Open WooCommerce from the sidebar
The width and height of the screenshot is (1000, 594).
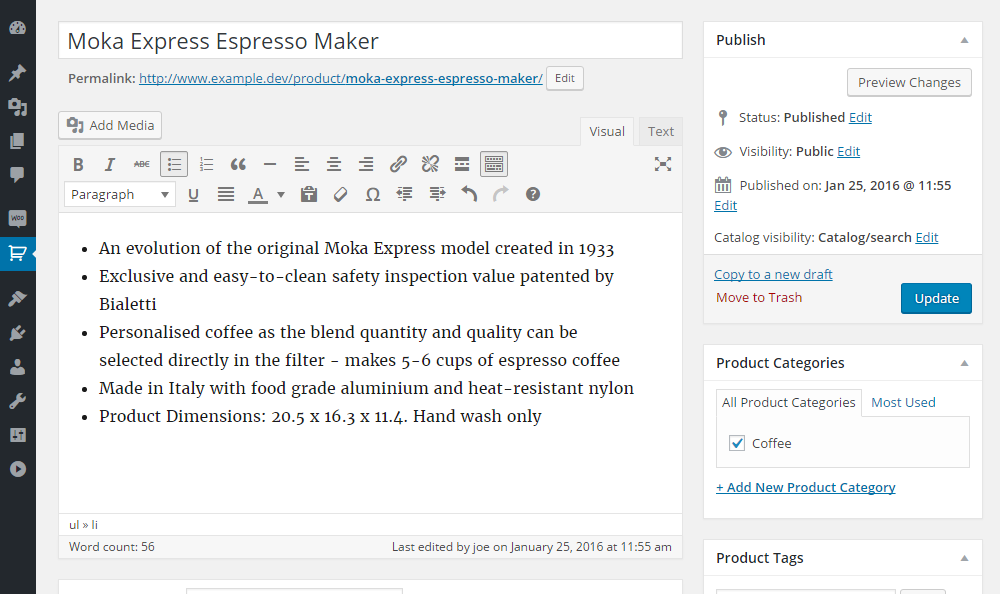(17, 218)
